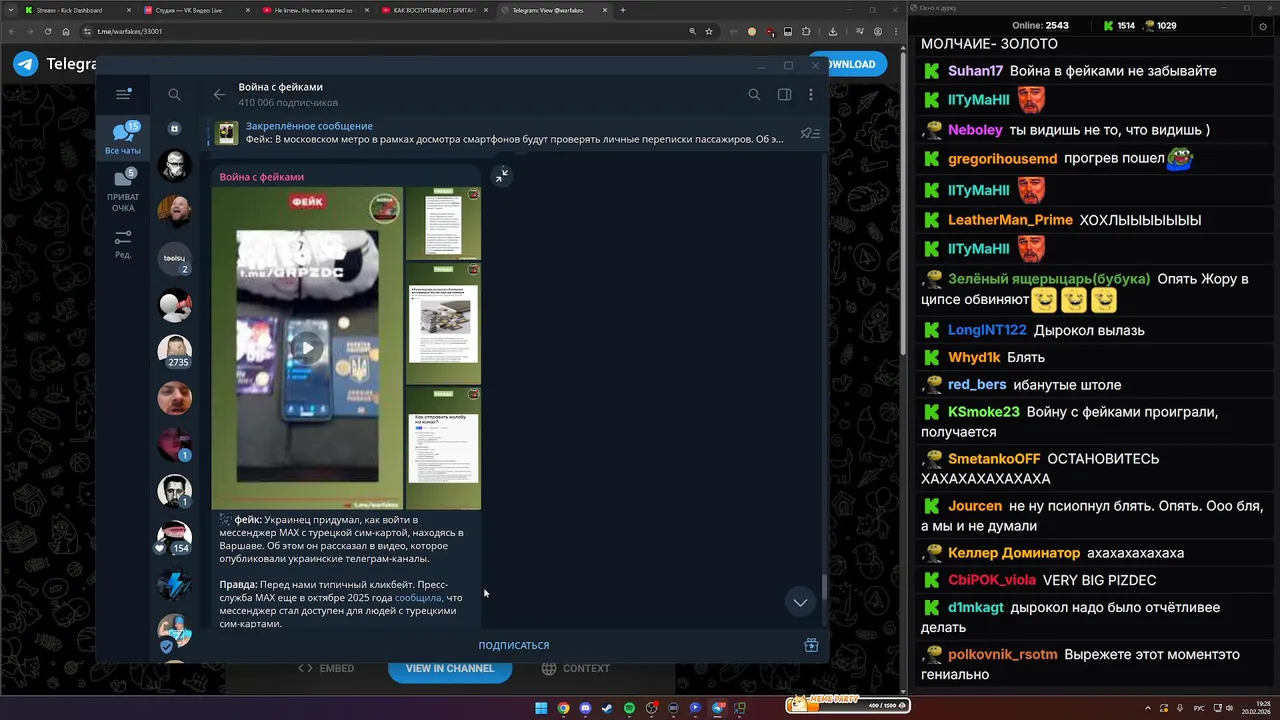Click the Война с фейками sender name in the post
Image resolution: width=1280 pixels, height=720 pixels.
(261, 177)
